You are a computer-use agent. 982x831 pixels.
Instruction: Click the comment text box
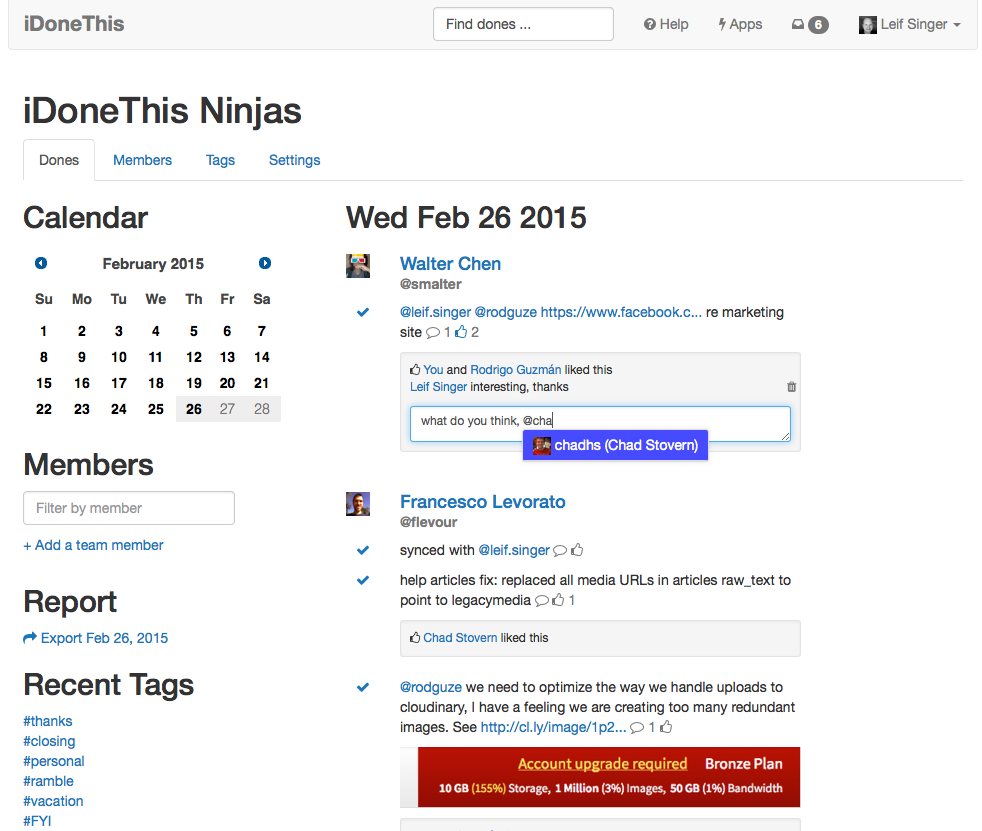point(600,424)
